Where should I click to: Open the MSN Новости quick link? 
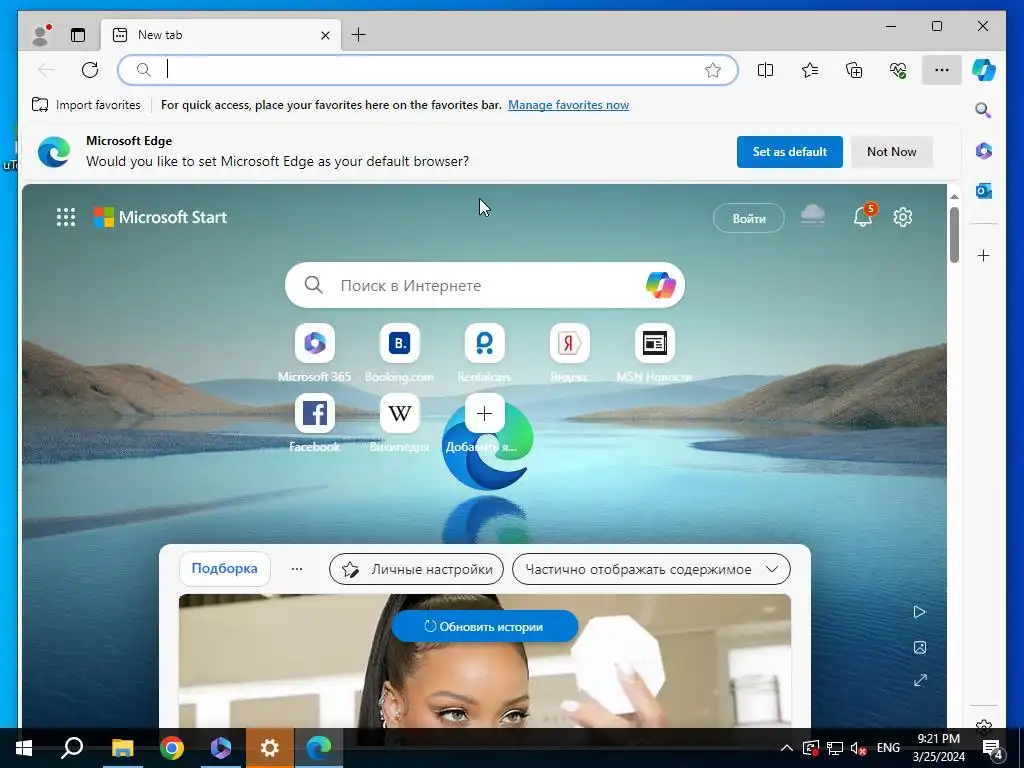pyautogui.click(x=654, y=353)
